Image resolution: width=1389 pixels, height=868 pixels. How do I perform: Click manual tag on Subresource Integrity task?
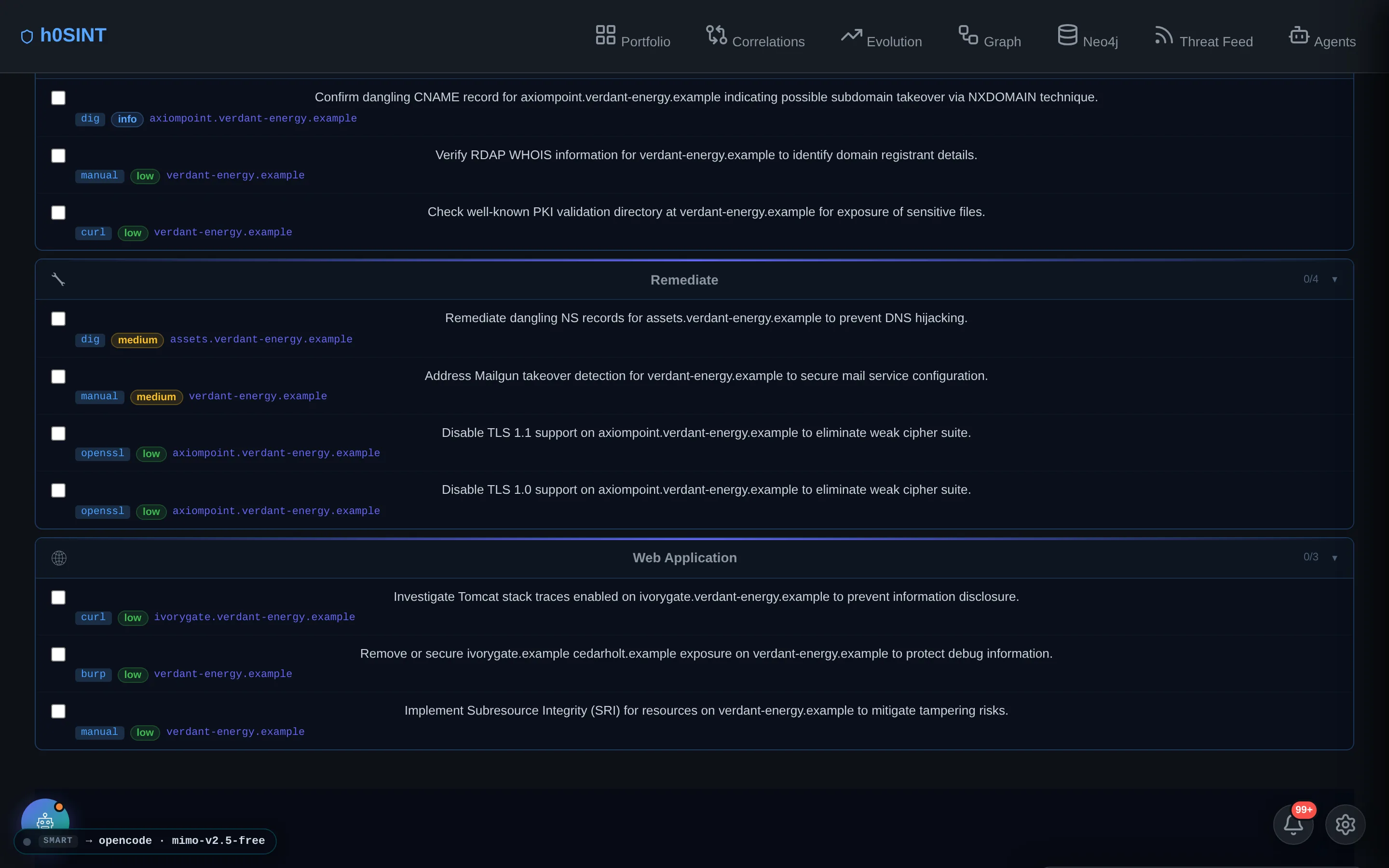click(99, 732)
